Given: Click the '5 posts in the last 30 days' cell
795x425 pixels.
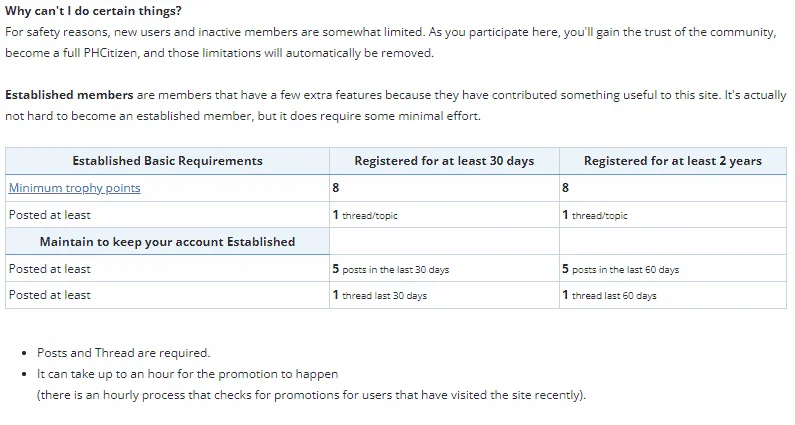Looking at the screenshot, I should [444, 269].
